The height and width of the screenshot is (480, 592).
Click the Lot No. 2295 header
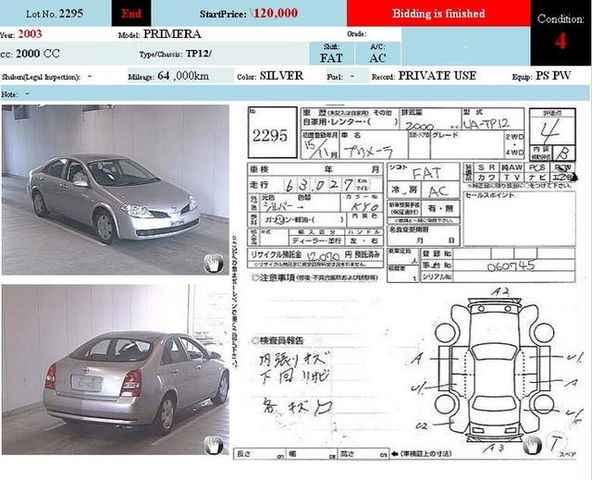54,14
